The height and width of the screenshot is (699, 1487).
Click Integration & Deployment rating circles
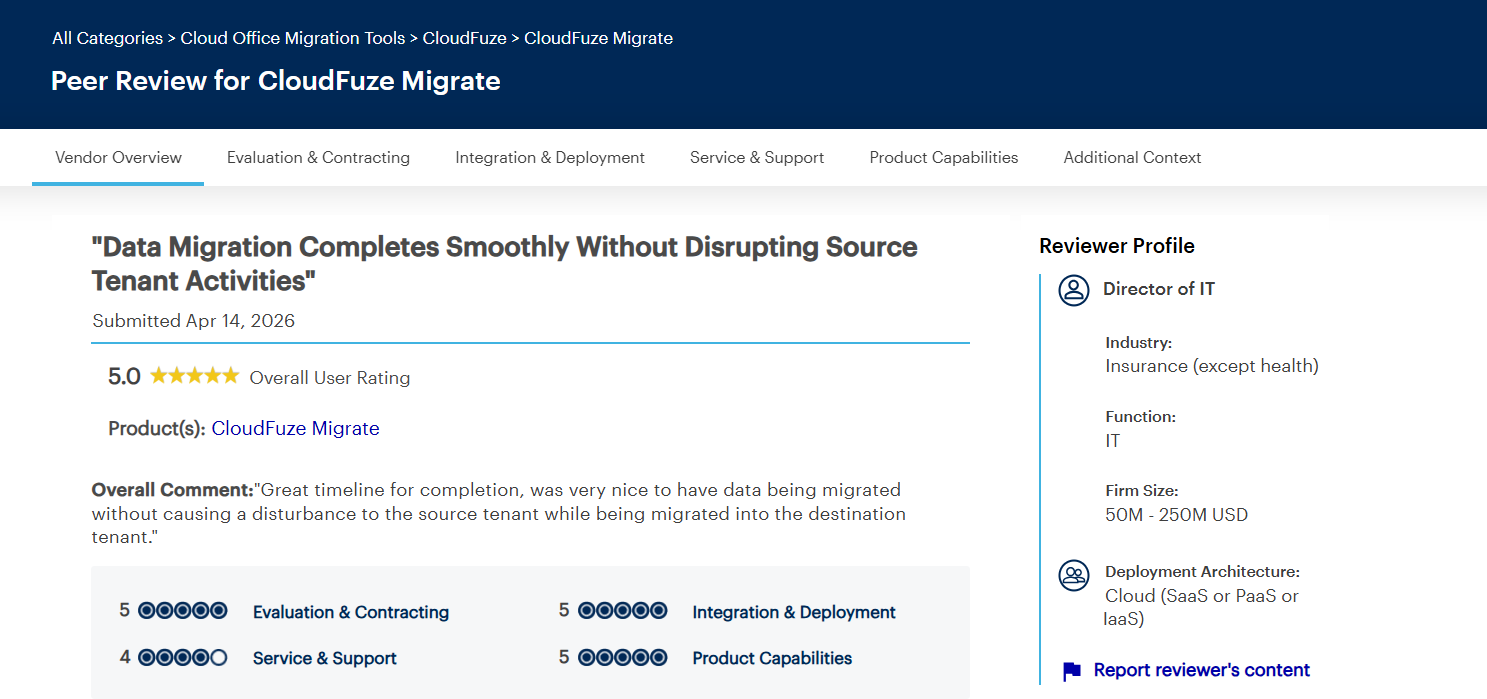click(622, 610)
